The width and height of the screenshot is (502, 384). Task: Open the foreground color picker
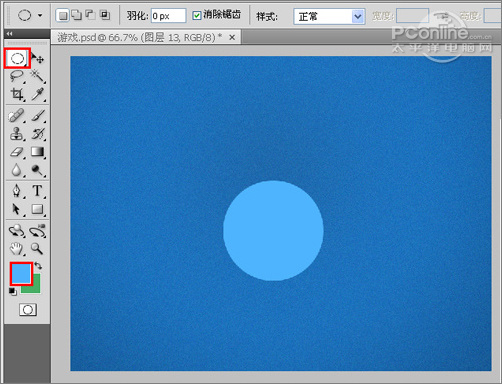(x=21, y=274)
